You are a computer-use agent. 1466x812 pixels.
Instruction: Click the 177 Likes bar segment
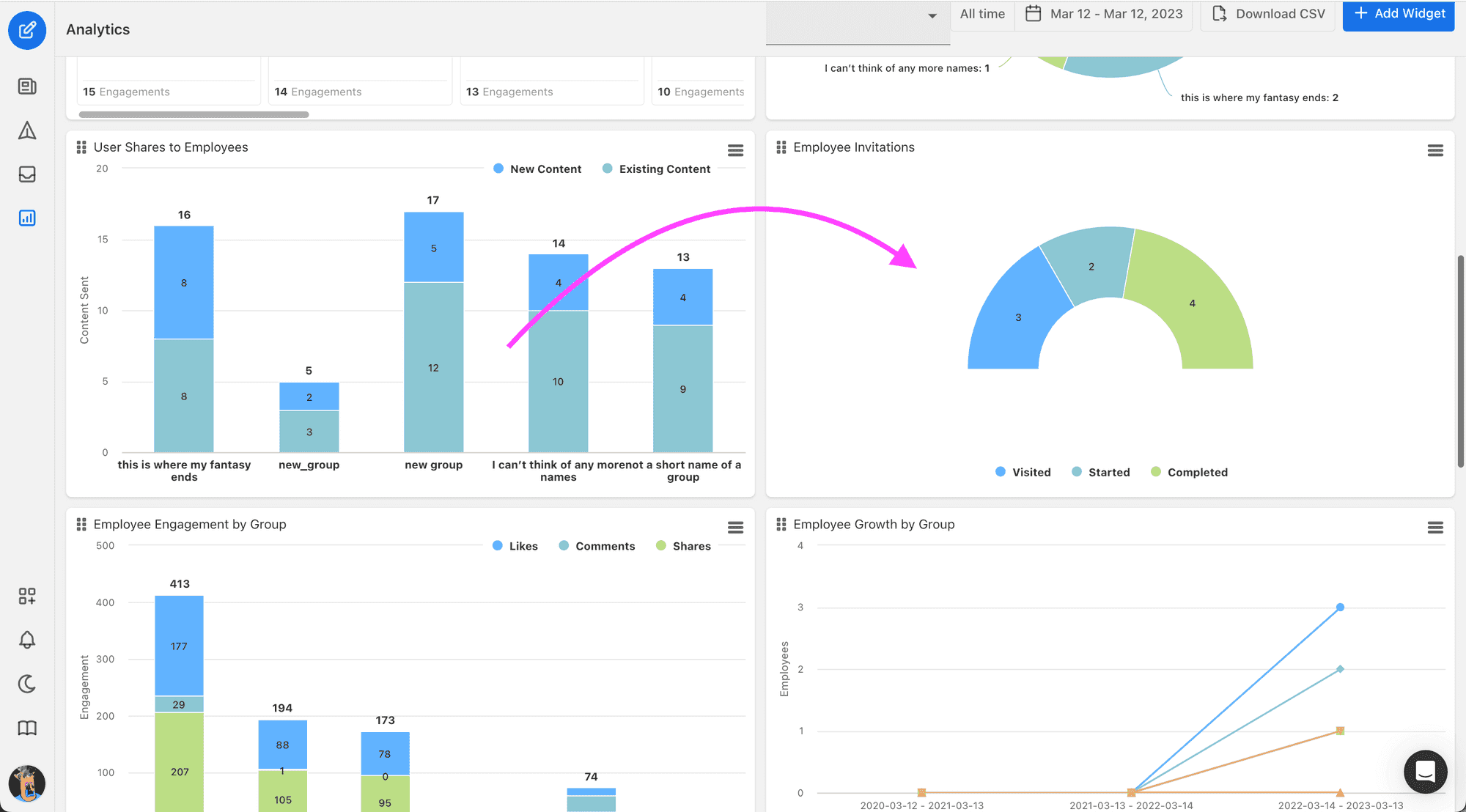click(x=180, y=646)
